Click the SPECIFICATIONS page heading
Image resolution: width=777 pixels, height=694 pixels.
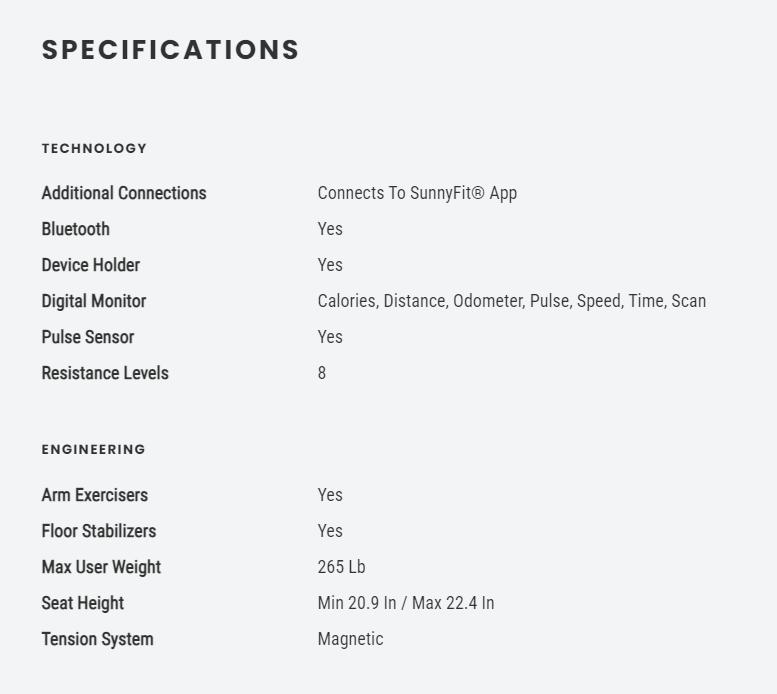(x=171, y=50)
